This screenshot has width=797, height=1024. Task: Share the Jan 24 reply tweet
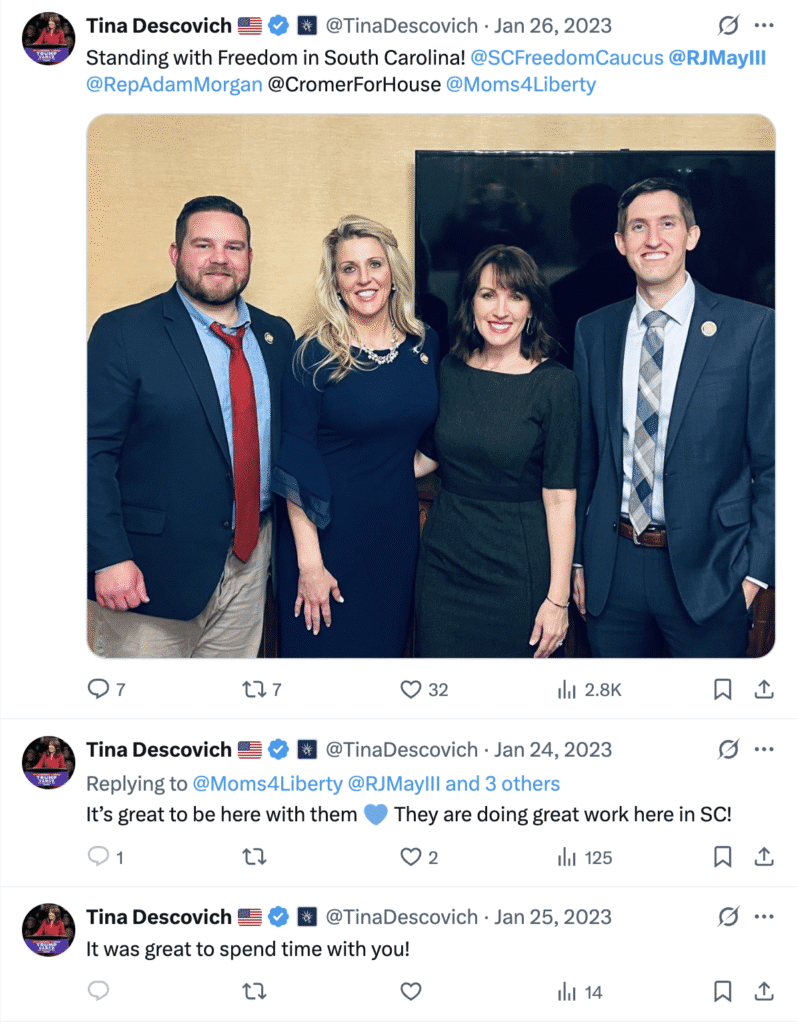pyautogui.click(x=764, y=856)
